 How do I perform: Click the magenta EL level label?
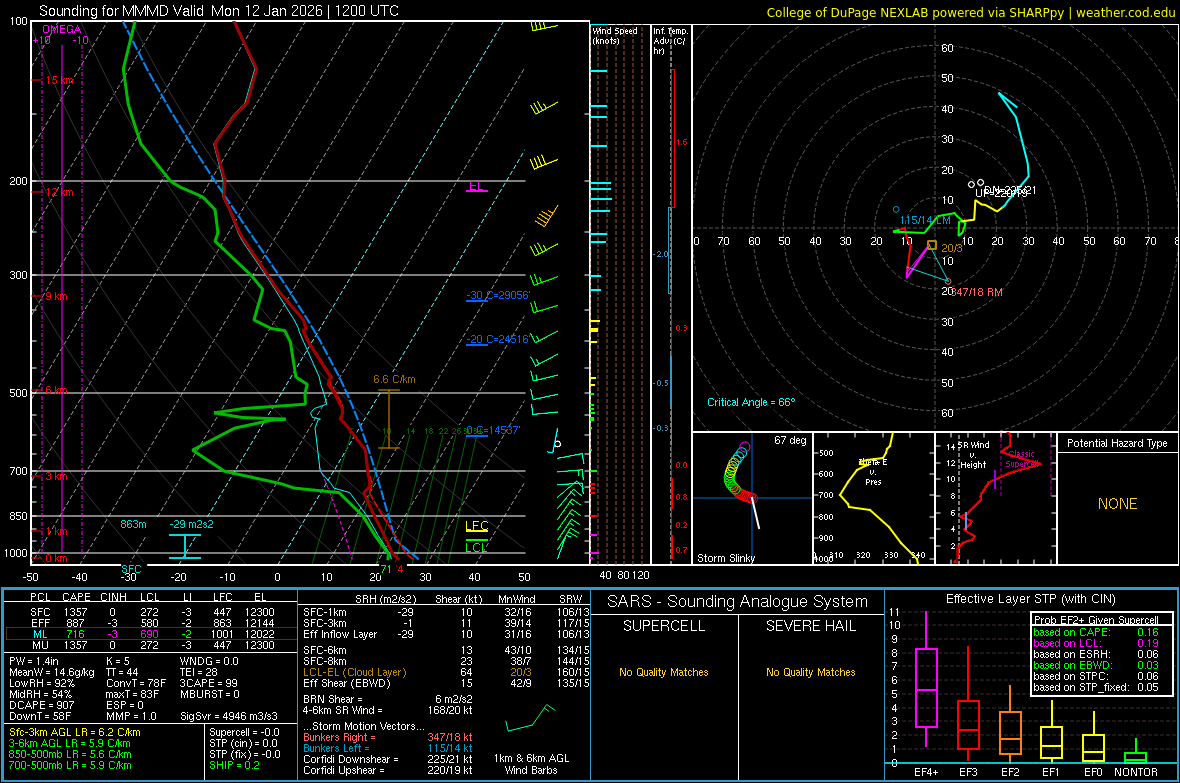point(476,186)
